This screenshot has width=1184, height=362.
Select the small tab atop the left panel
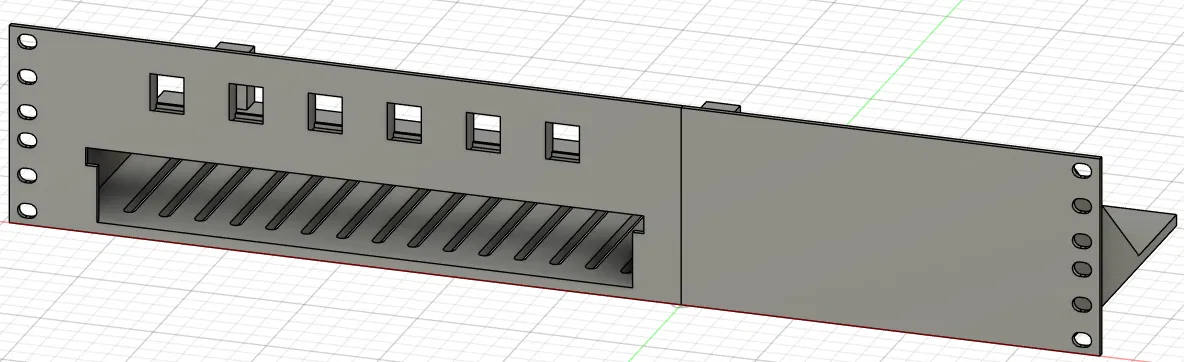(x=236, y=47)
